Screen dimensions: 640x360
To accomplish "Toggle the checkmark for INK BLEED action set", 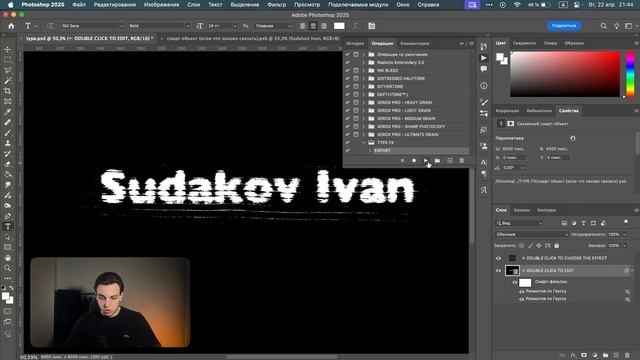I will (x=347, y=70).
